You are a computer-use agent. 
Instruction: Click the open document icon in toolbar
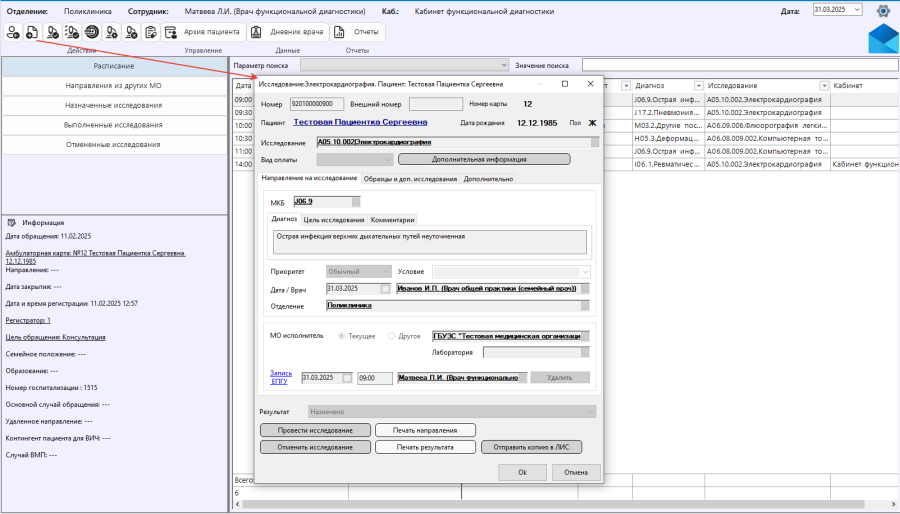click(32, 32)
